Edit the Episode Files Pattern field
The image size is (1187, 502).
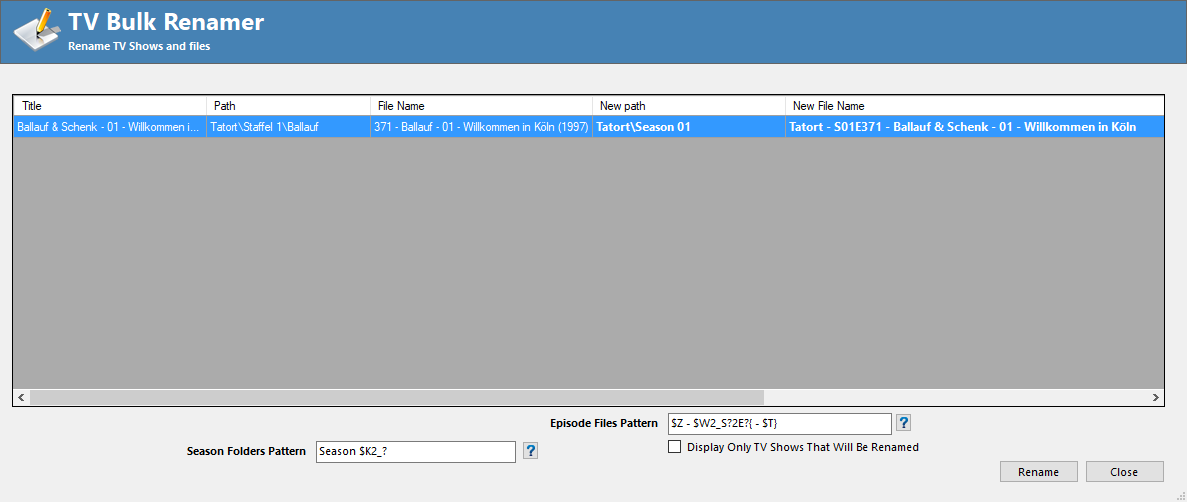click(x=780, y=423)
